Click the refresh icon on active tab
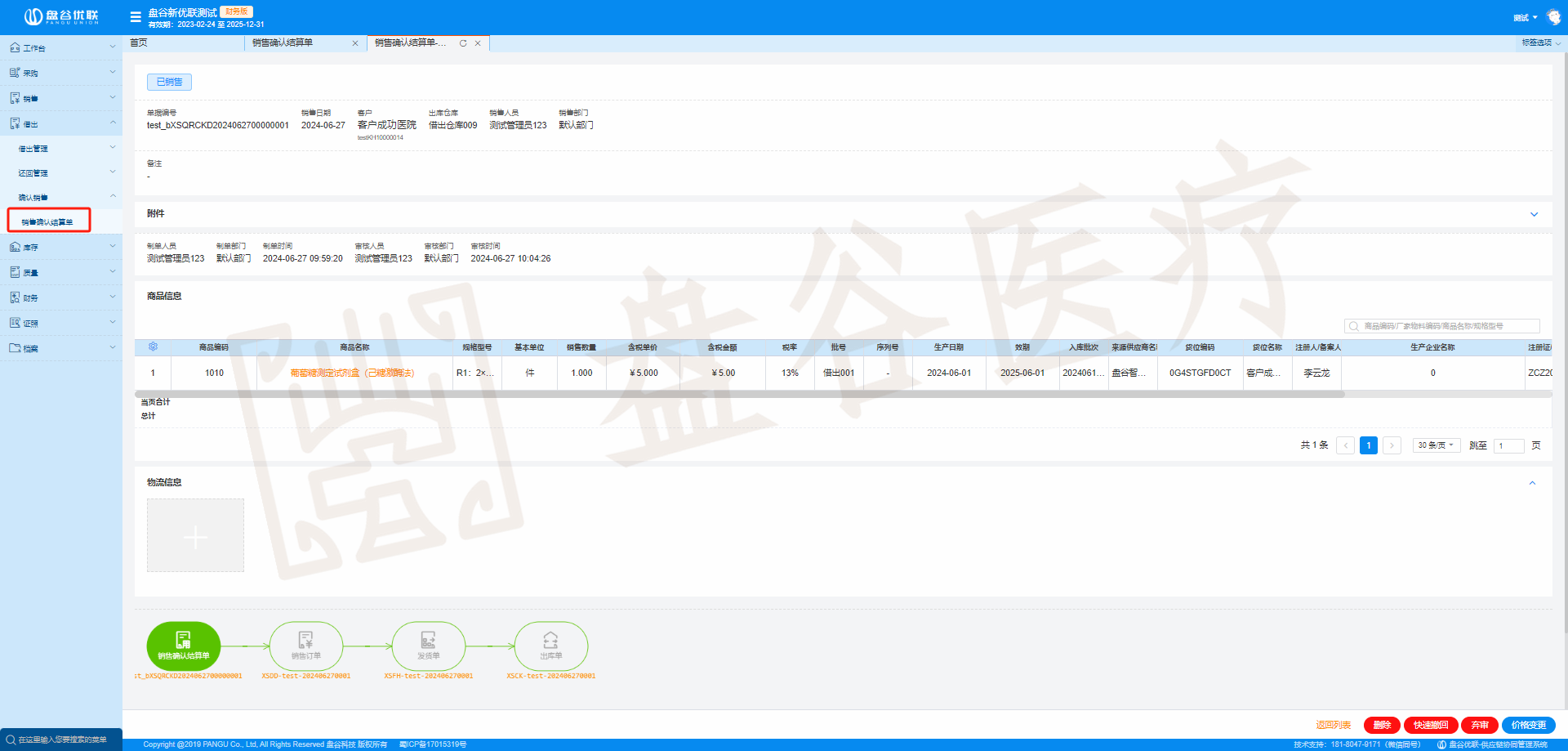1568x751 pixels. point(463,43)
